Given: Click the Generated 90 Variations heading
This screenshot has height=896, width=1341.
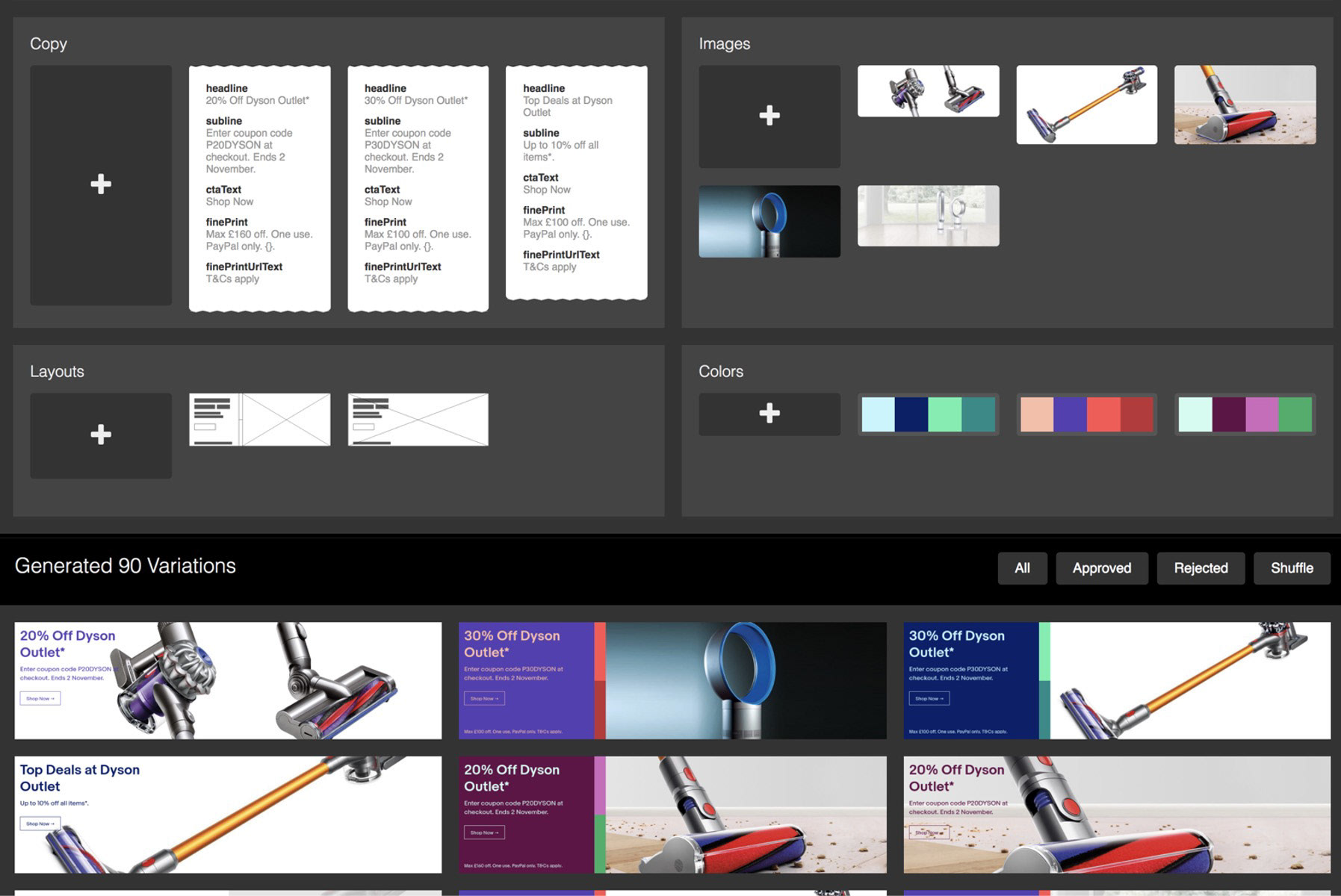Looking at the screenshot, I should pos(126,566).
